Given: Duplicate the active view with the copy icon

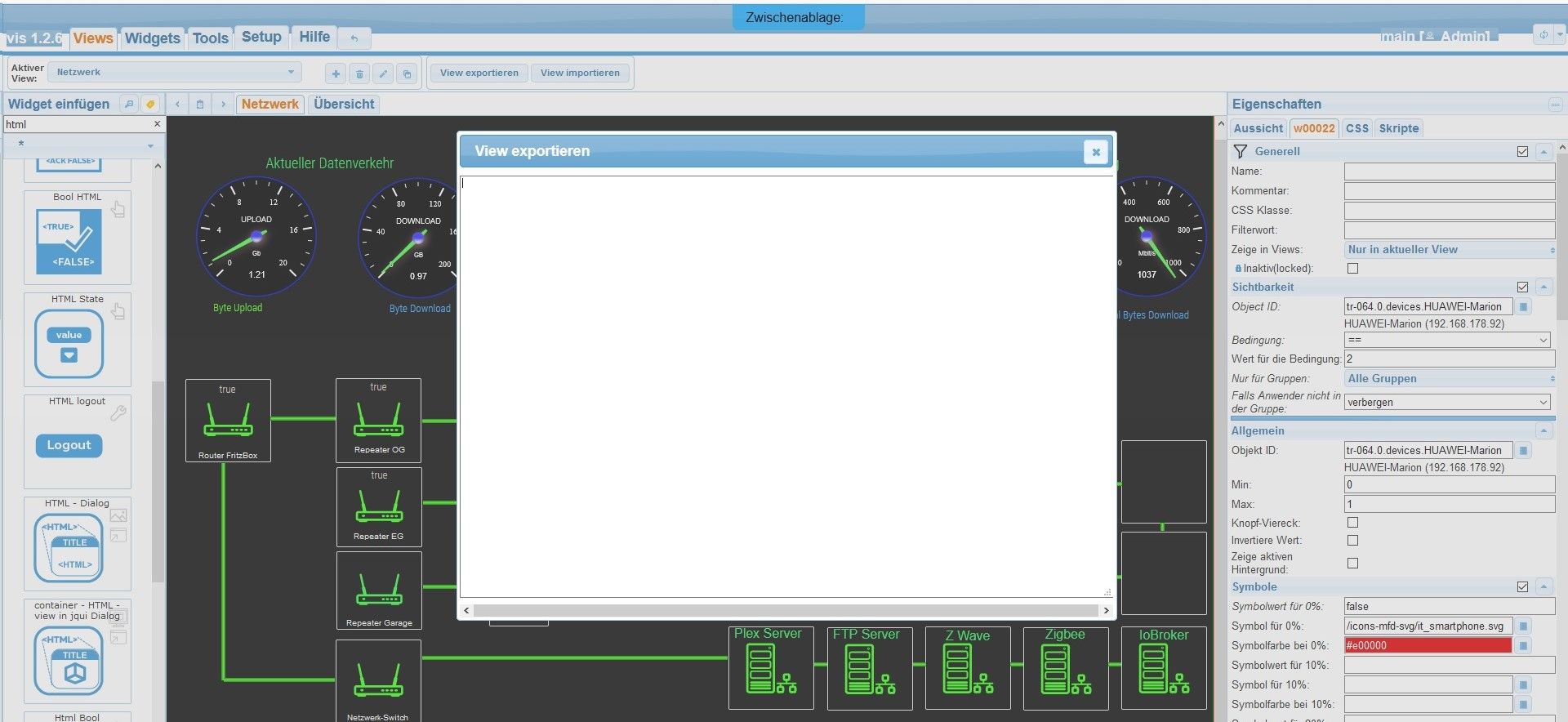Looking at the screenshot, I should [x=407, y=74].
